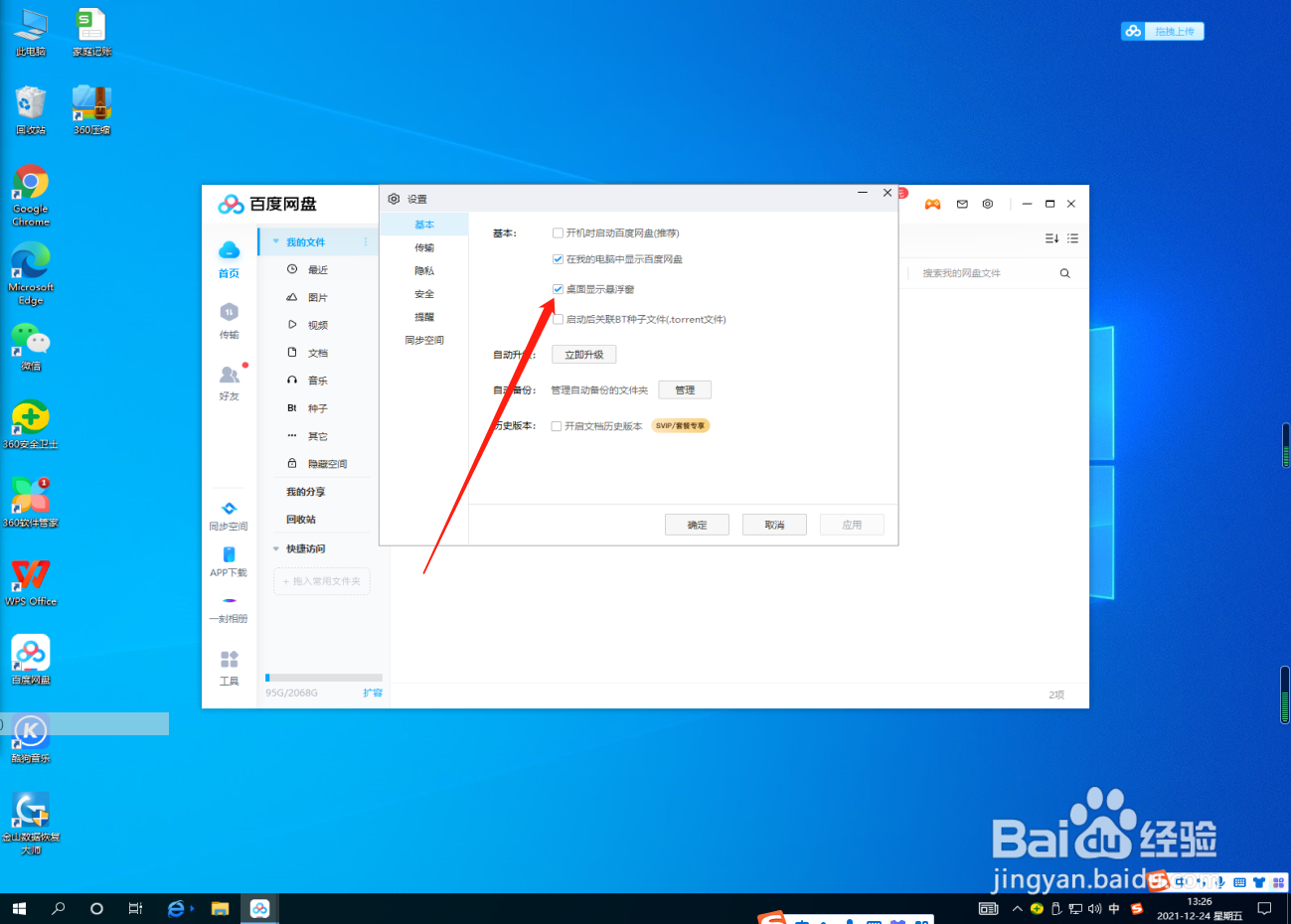Open 视频 category in file tree
Viewport: 1291px width, 924px height.
318,326
